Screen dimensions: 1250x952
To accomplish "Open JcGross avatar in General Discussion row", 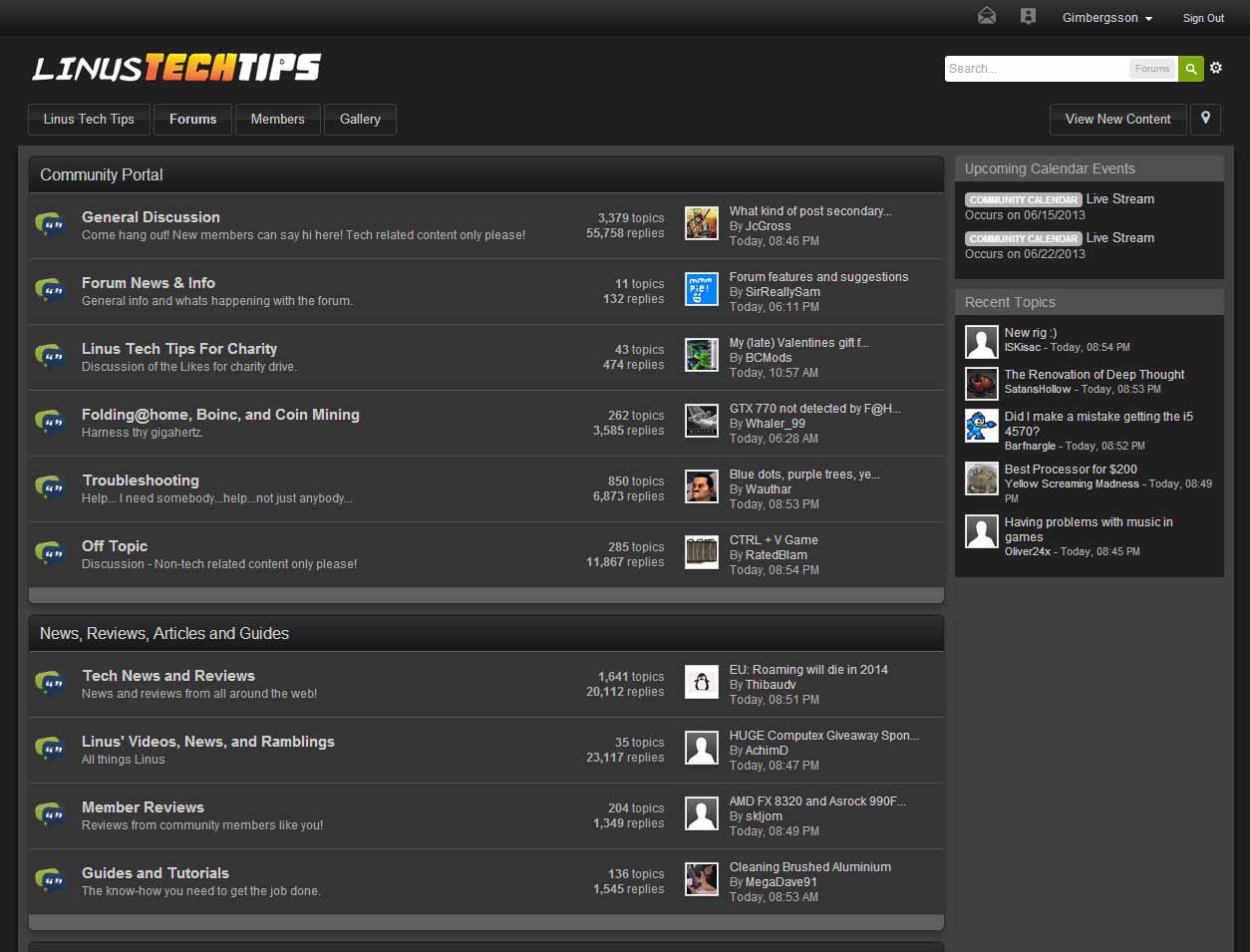I will click(x=702, y=223).
